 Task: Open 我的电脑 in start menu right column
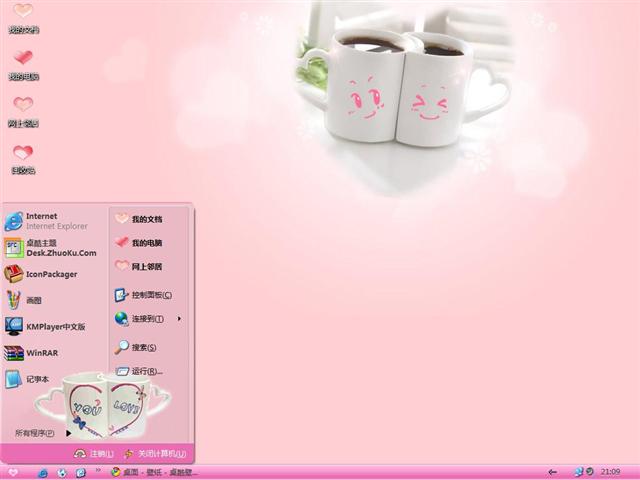[x=138, y=242]
